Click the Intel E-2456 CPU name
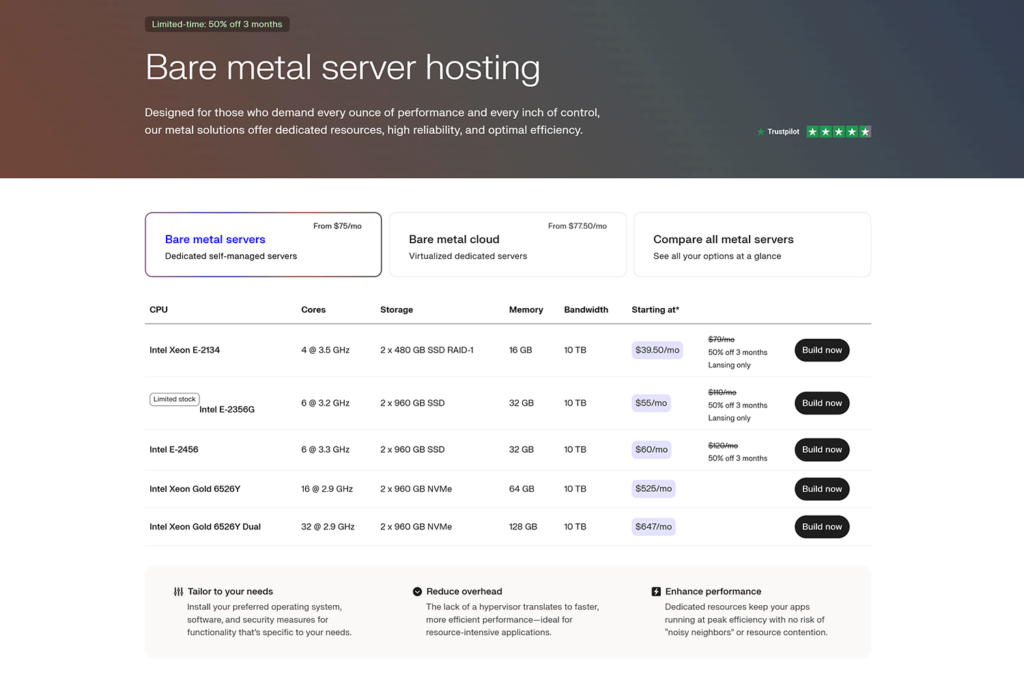The width and height of the screenshot is (1024, 683). tap(174, 449)
